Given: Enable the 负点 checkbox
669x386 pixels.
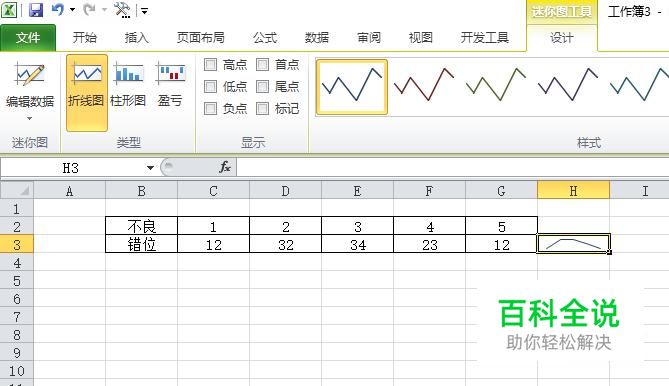Looking at the screenshot, I should pyautogui.click(x=210, y=108).
